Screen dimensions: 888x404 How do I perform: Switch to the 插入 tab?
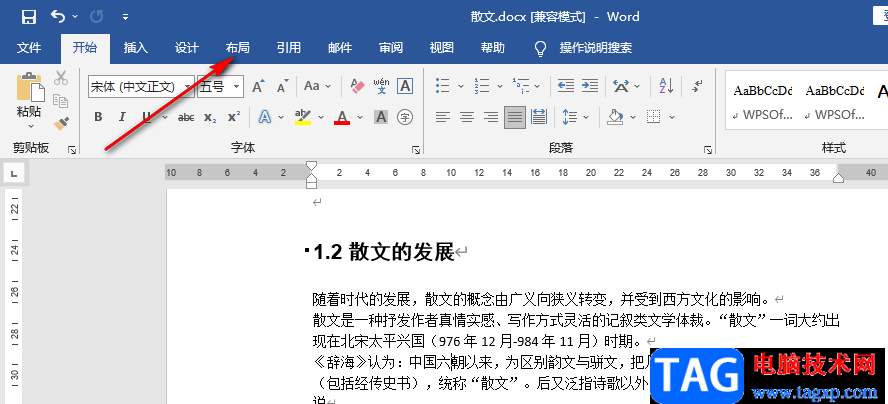click(136, 48)
